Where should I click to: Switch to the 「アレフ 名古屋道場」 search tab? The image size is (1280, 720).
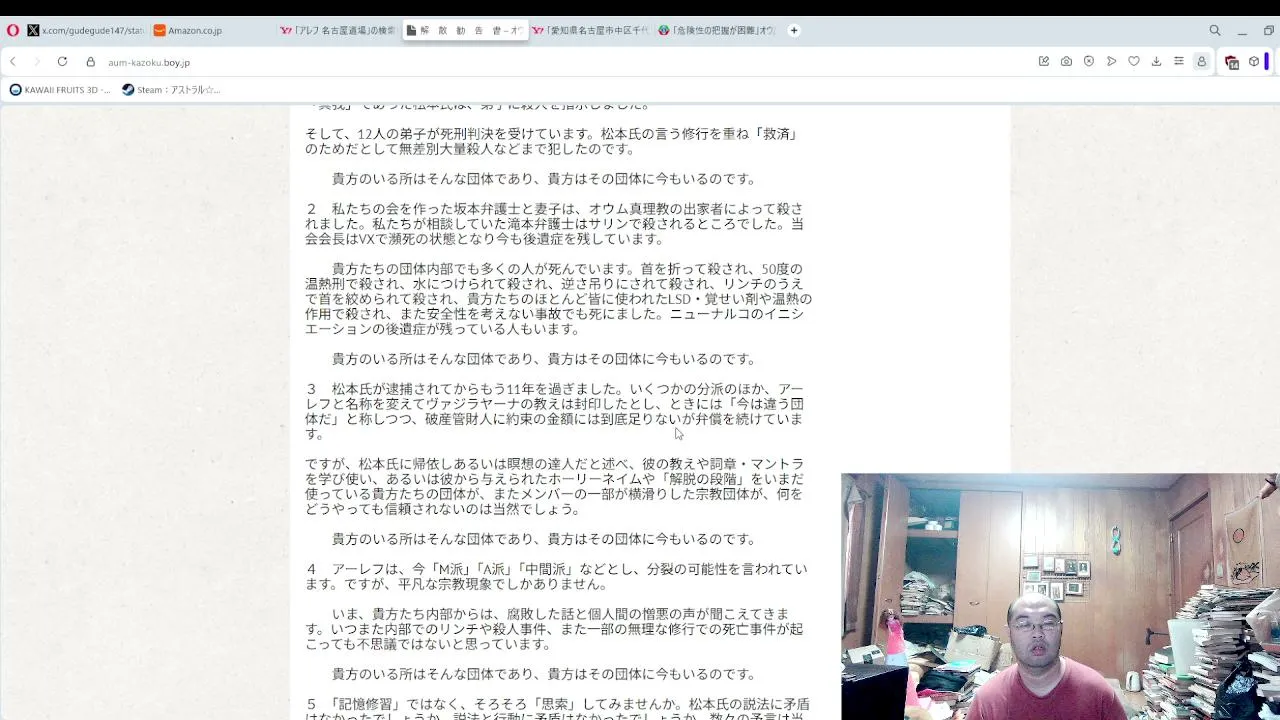338,31
